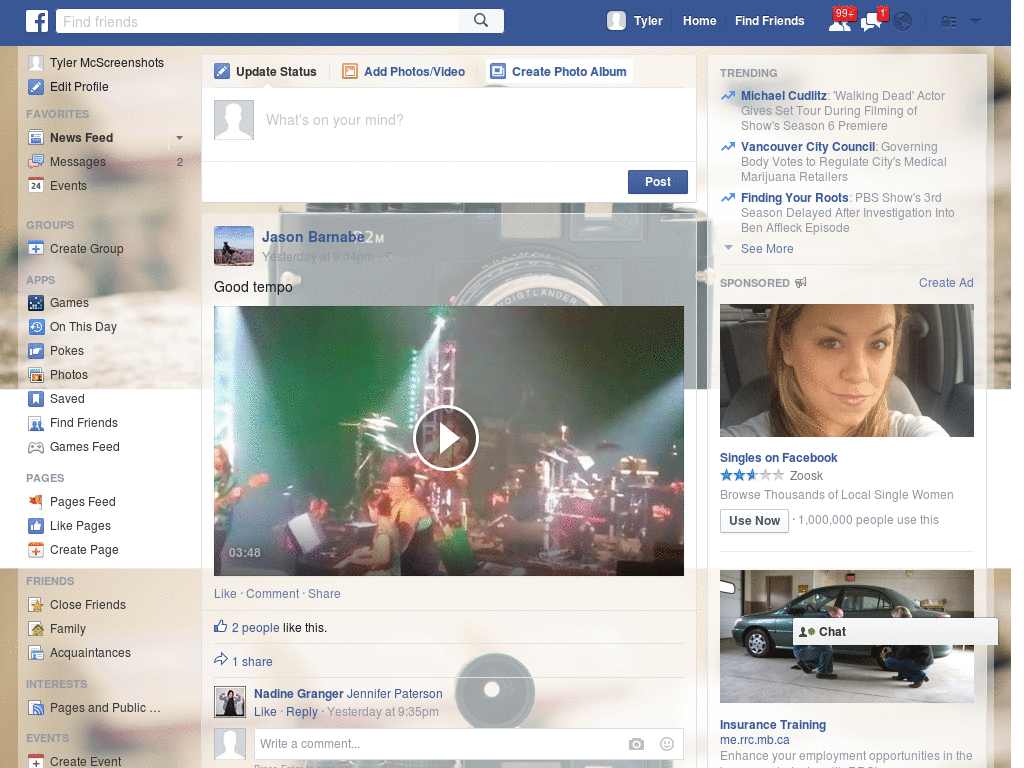
Task: Click the Singles ad woman thumbnail
Action: [x=846, y=370]
